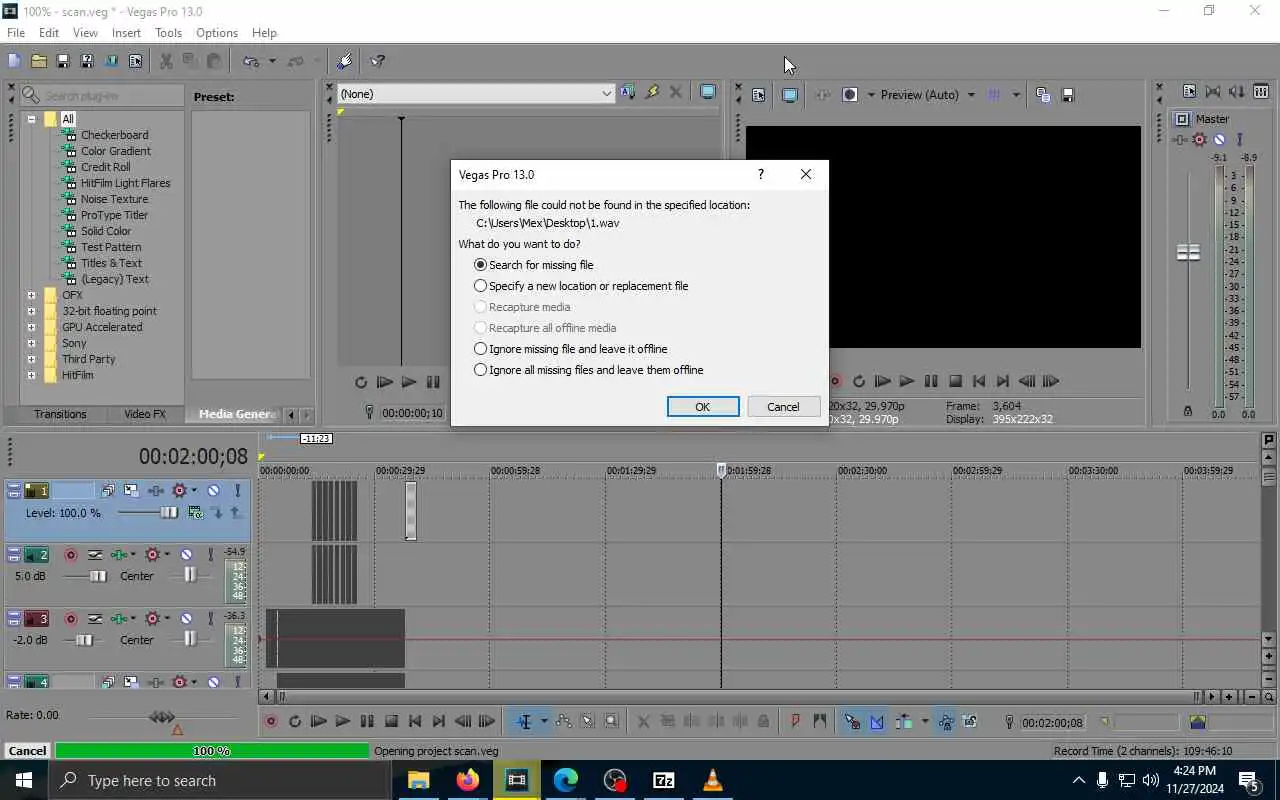The image size is (1280, 800).
Task: Click the Open project folder icon
Action: (39, 61)
